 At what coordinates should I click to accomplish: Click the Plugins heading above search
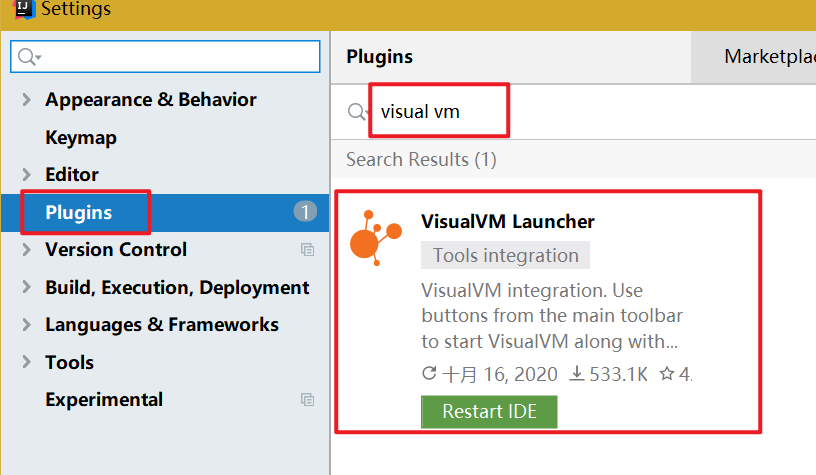point(379,57)
